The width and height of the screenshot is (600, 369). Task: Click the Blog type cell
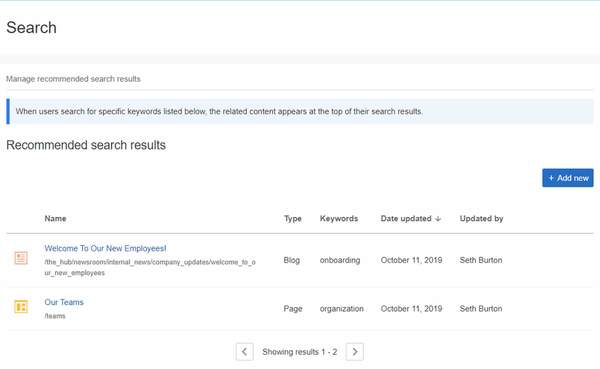(292, 260)
